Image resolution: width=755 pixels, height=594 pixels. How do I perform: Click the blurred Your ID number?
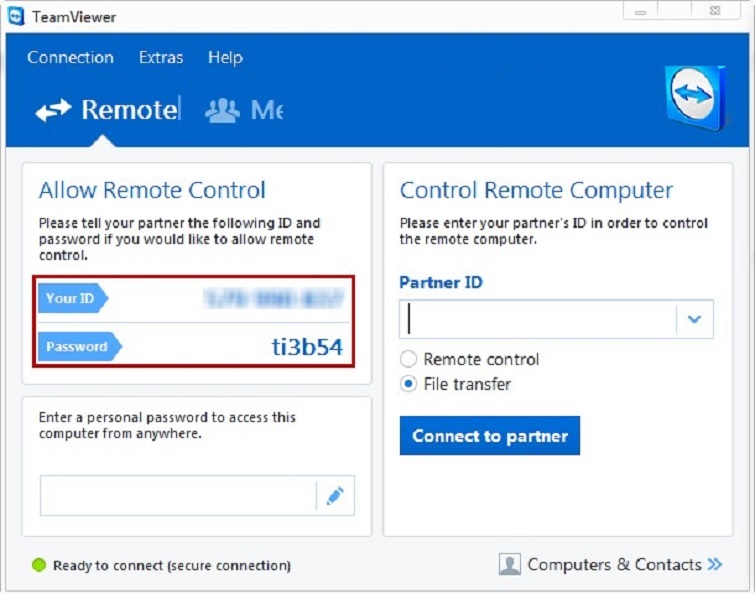[x=274, y=298]
